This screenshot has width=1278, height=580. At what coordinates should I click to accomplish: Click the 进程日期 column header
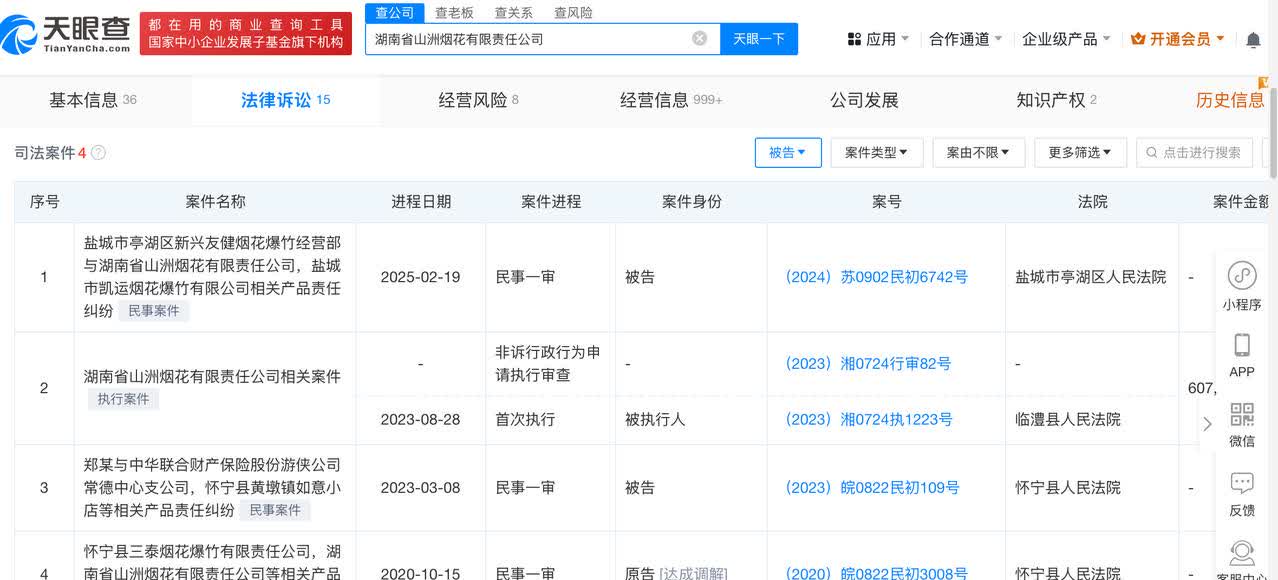pyautogui.click(x=420, y=202)
